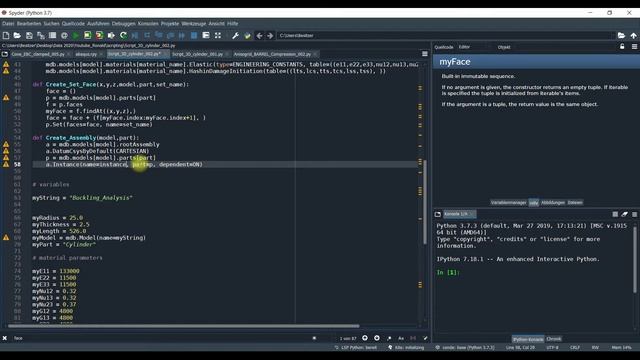Open the Datei menu
Screen dimensions: 640x360
click(x=8, y=24)
